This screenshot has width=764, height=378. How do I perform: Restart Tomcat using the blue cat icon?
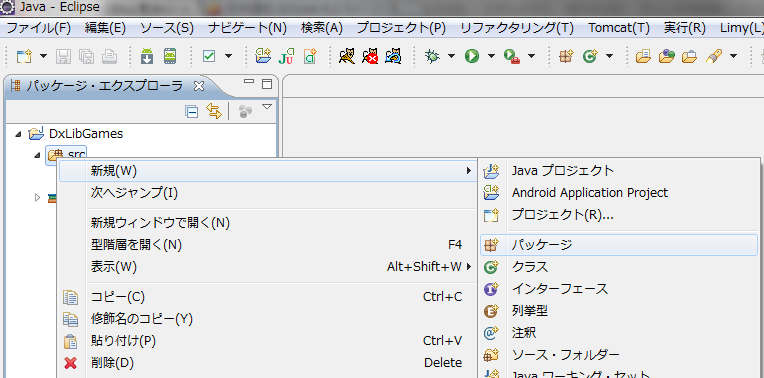393,57
